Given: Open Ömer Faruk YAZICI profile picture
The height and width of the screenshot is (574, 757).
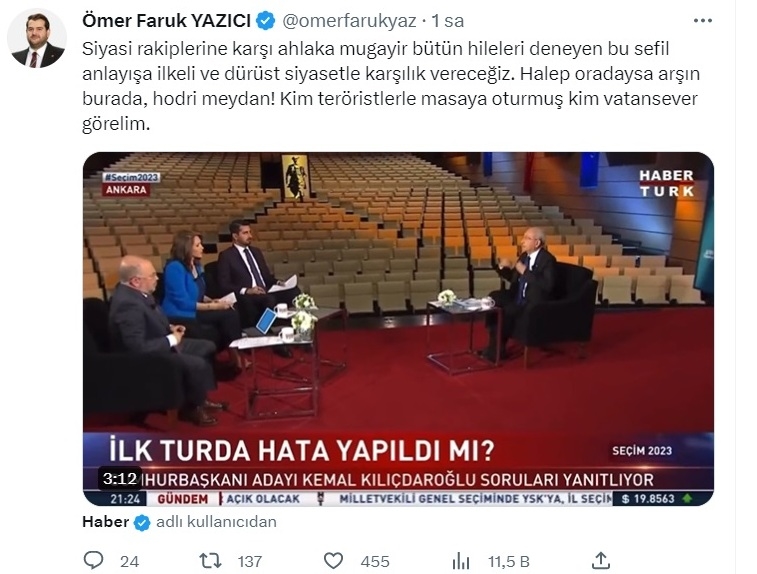Looking at the screenshot, I should (x=37, y=38).
